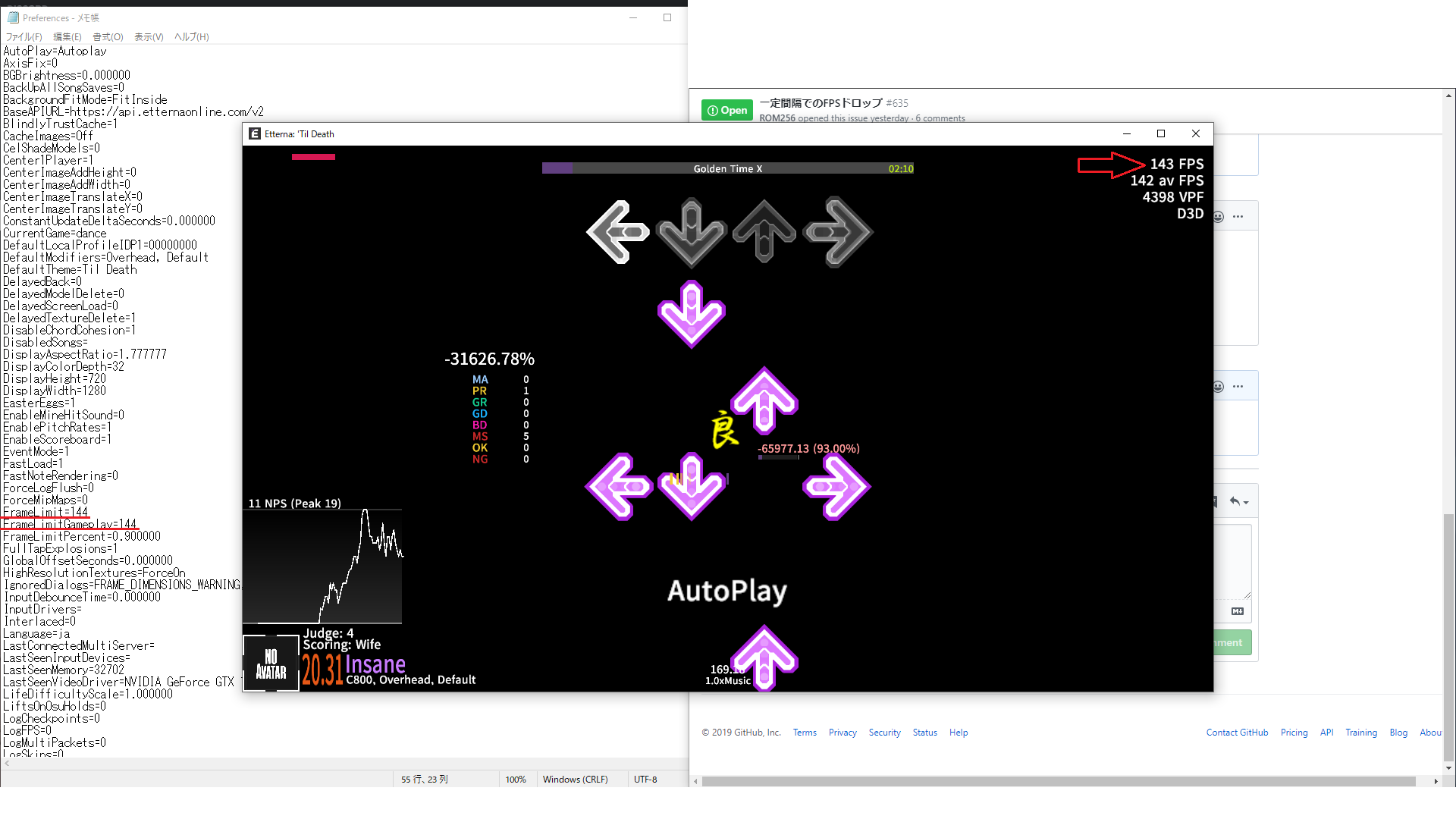Image resolution: width=1456 pixels, height=819 pixels.
Task: Click the emoji reaction icon on second comment
Action: (1219, 387)
